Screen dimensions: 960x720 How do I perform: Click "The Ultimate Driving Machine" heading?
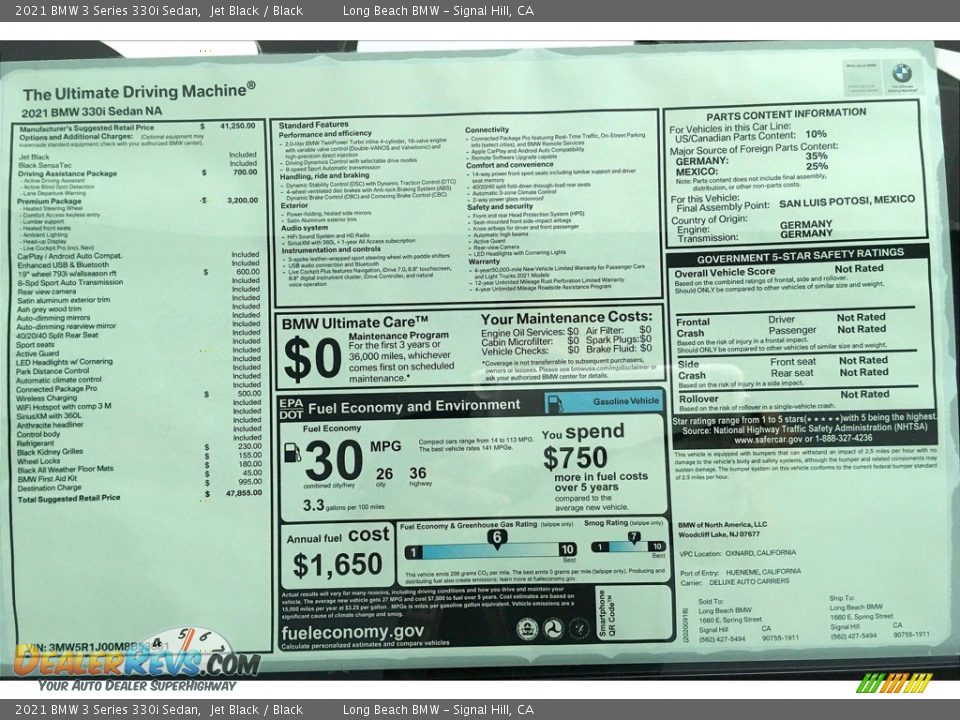[139, 92]
